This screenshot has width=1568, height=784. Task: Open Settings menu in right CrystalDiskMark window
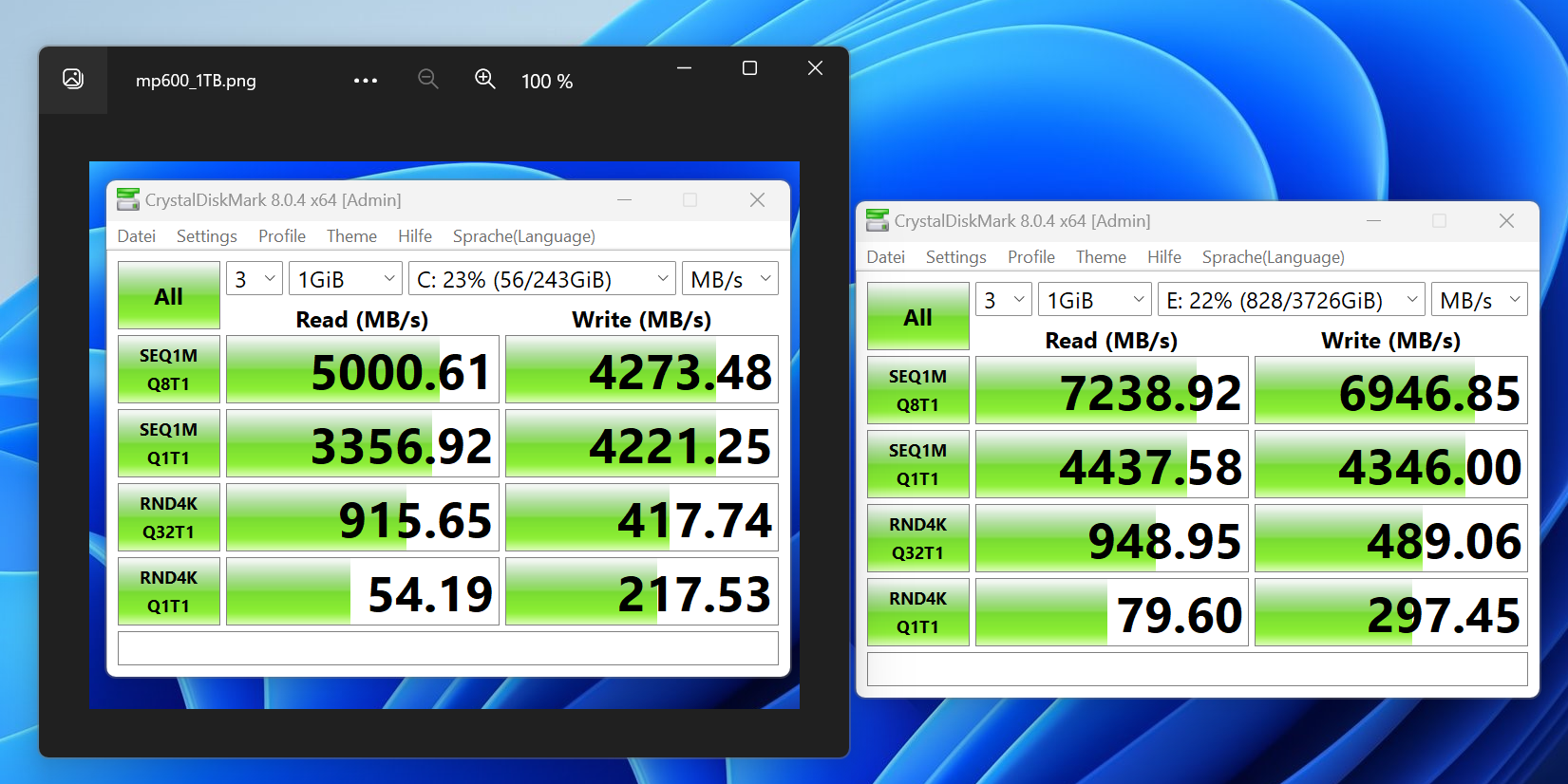[955, 257]
